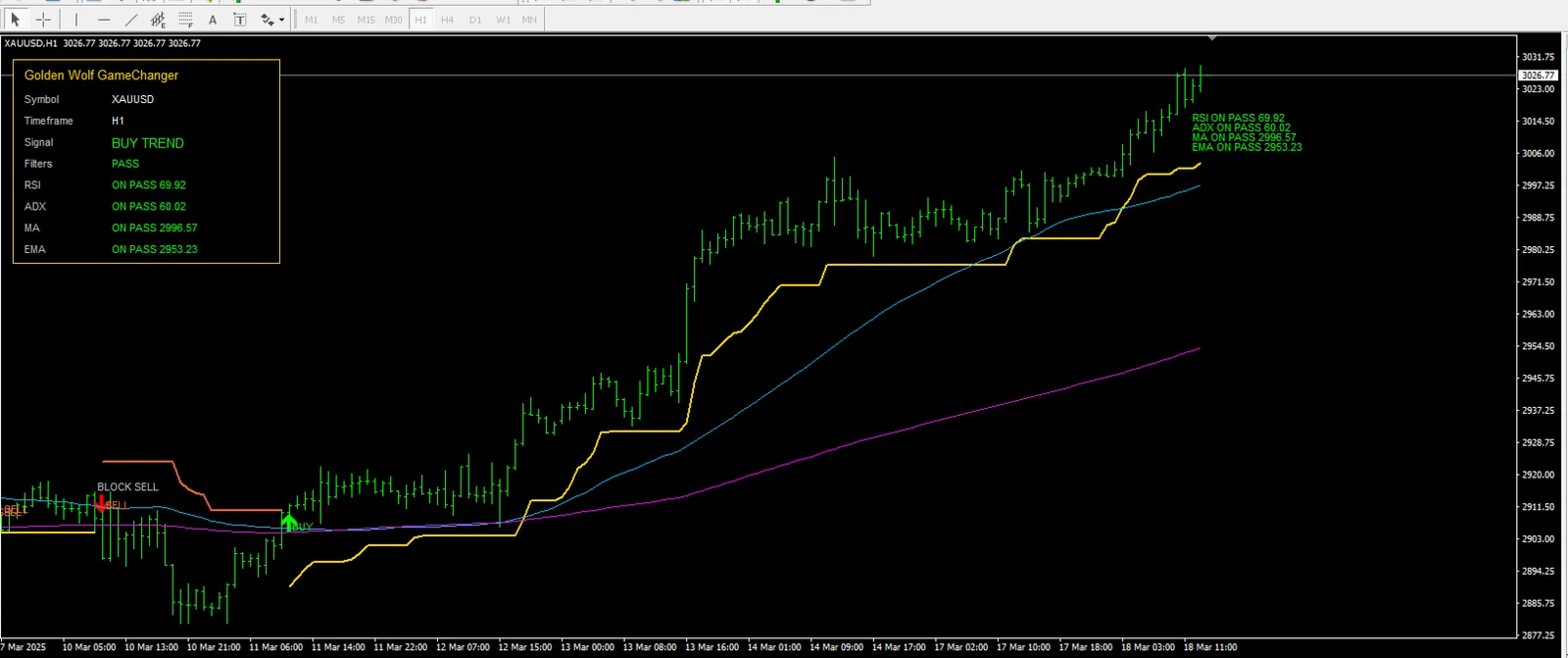The height and width of the screenshot is (658, 1568).
Task: Click the Filters PASS value
Action: [x=125, y=164]
